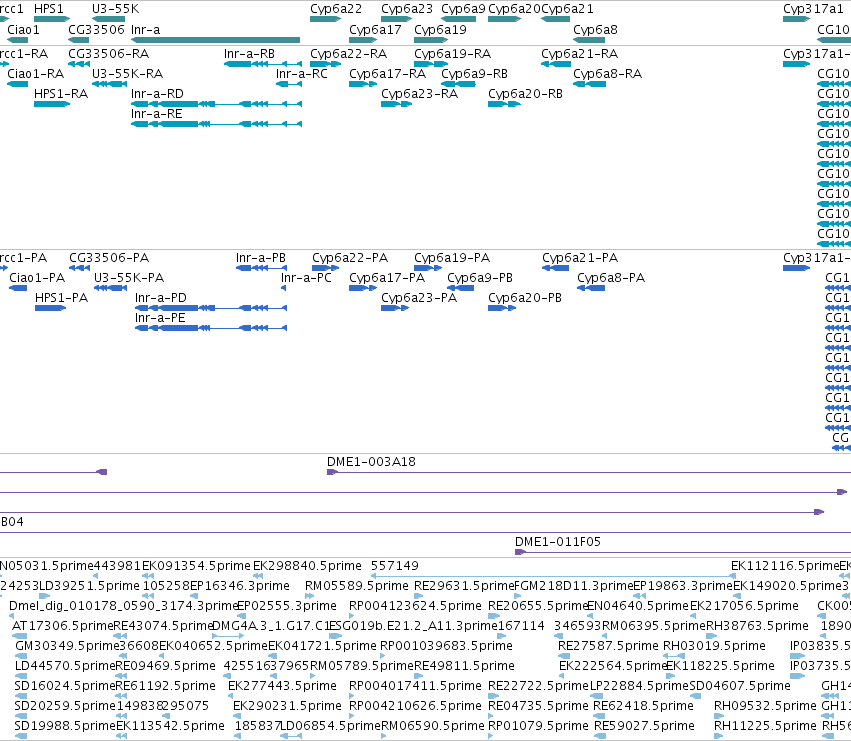Click transcript Inr-a-RC
This screenshot has width=851, height=741.
click(x=289, y=84)
